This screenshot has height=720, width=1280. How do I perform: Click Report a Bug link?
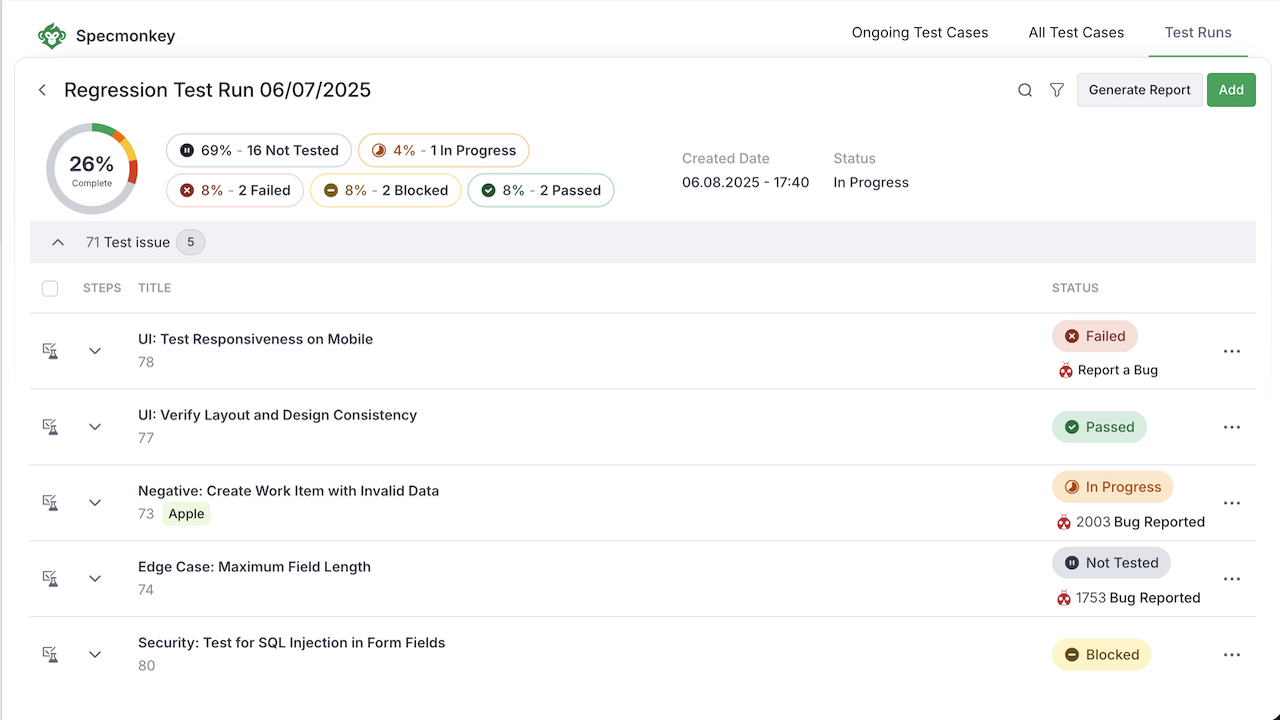(x=1118, y=370)
